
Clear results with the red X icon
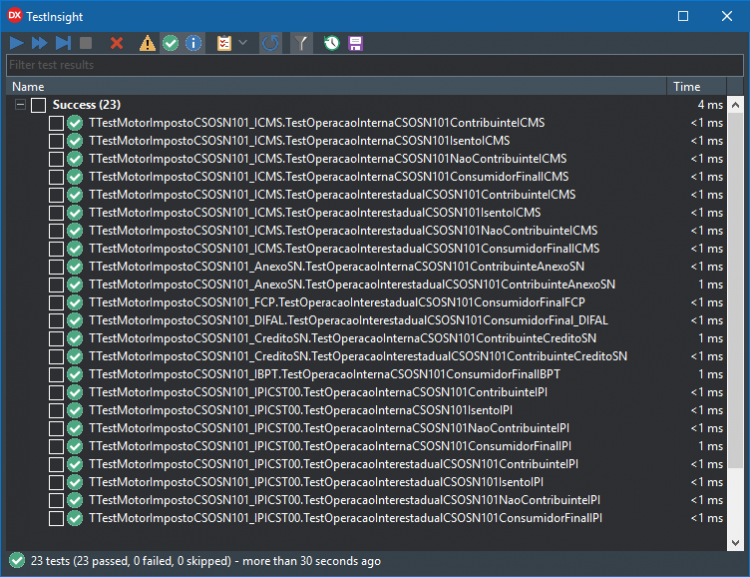(117, 44)
